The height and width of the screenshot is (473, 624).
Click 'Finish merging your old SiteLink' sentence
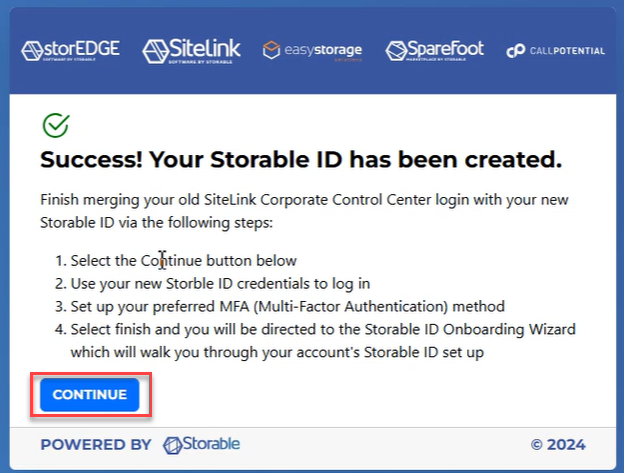[148, 200]
